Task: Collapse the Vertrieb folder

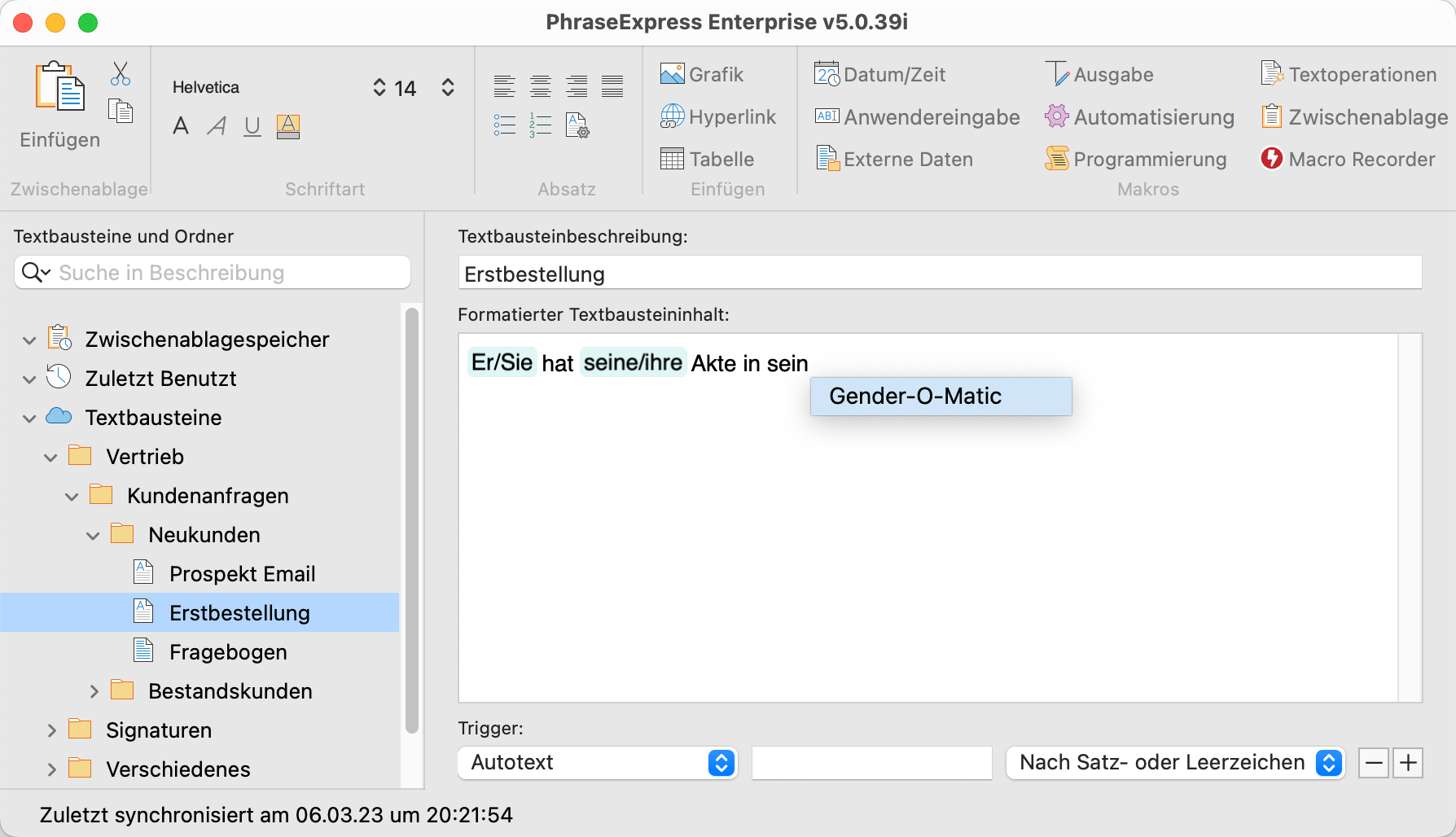Action: [x=50, y=457]
